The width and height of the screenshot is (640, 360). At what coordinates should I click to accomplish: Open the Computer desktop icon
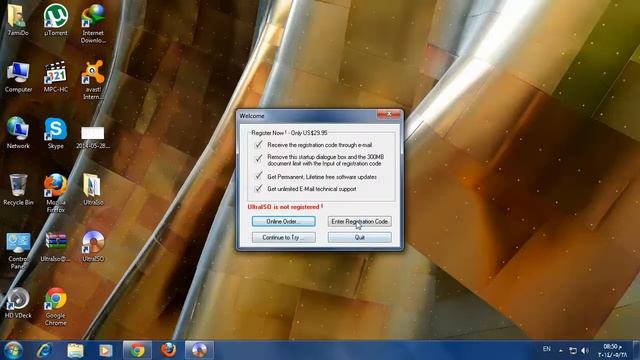click(x=18, y=77)
